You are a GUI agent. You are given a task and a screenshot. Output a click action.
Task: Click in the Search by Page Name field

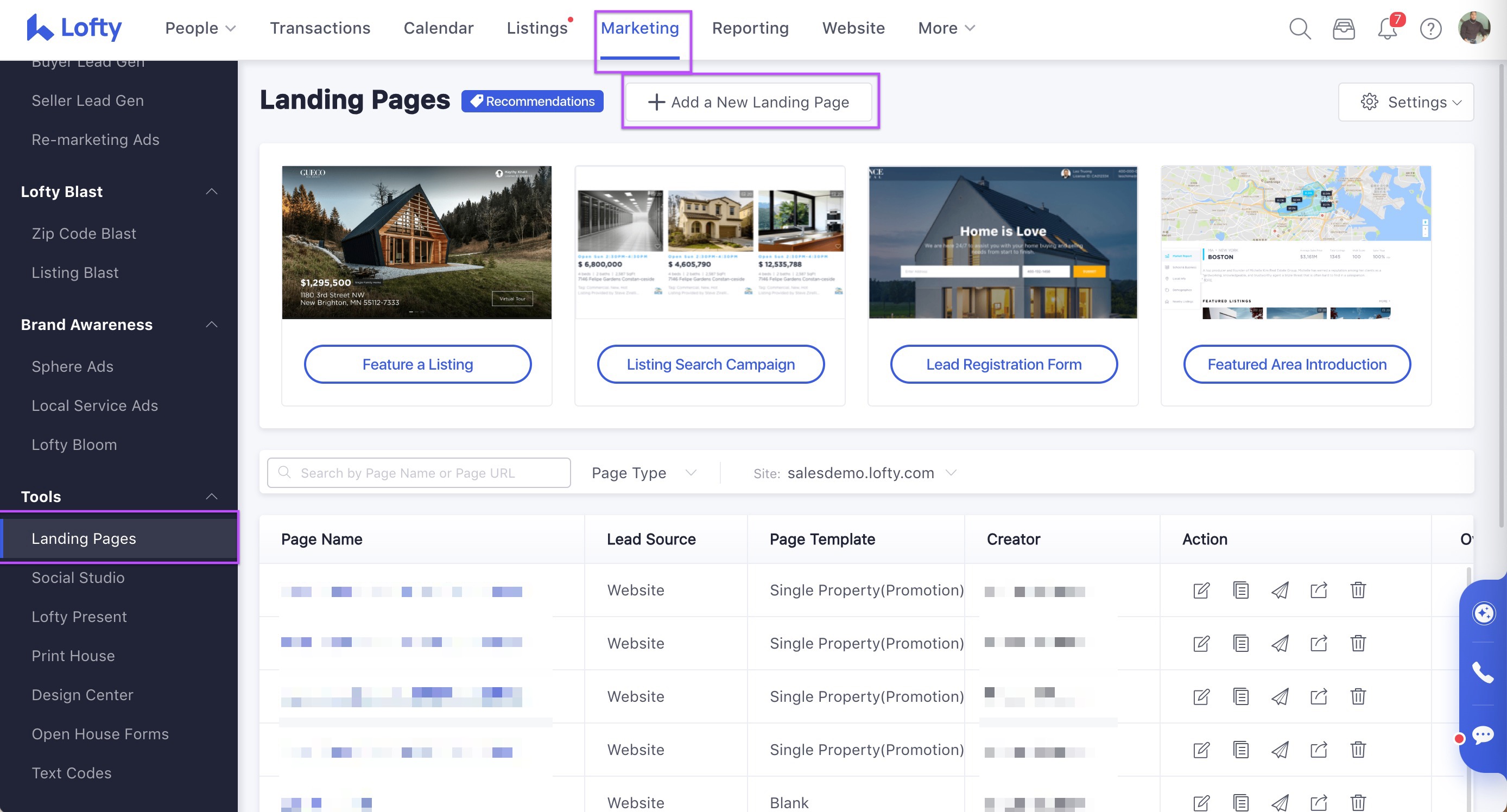tap(419, 473)
